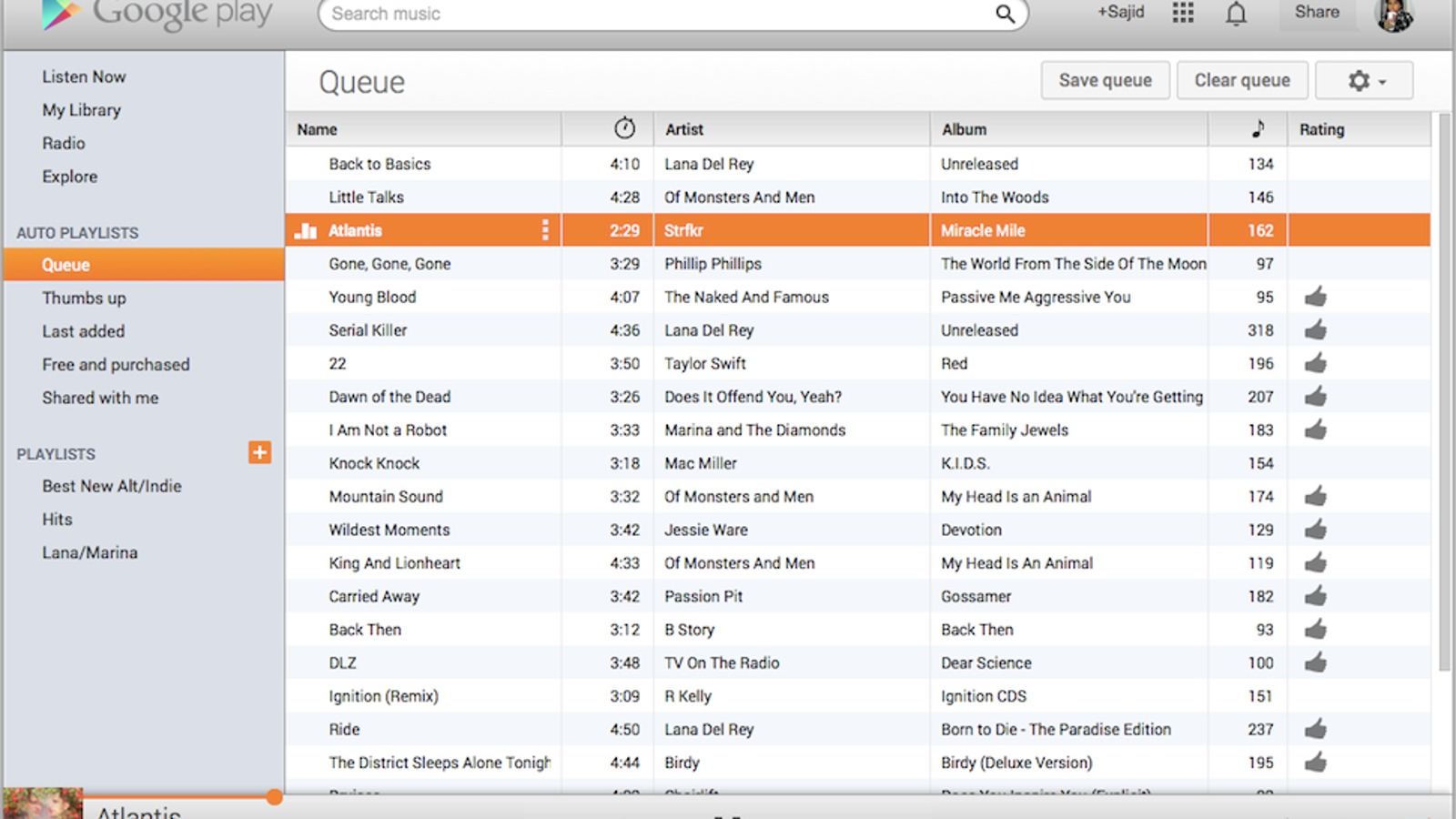Open the Last added playlist

point(83,331)
